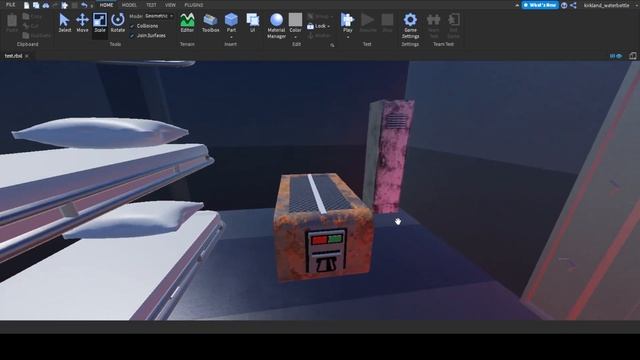The height and width of the screenshot is (360, 640).
Task: Click the device emulator icon at viewport corner
Action: click(632, 56)
